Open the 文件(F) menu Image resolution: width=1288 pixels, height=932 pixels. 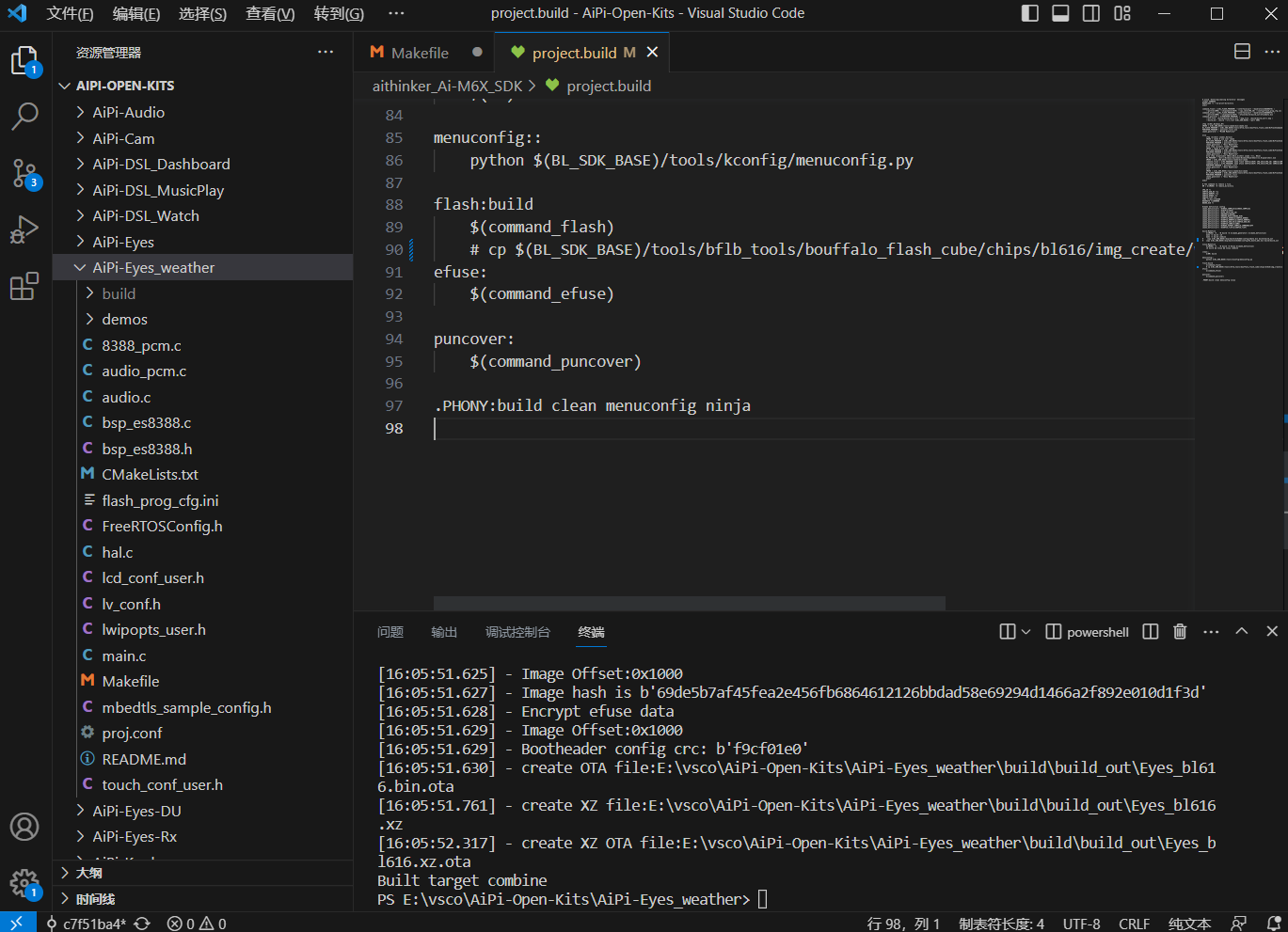pos(70,13)
